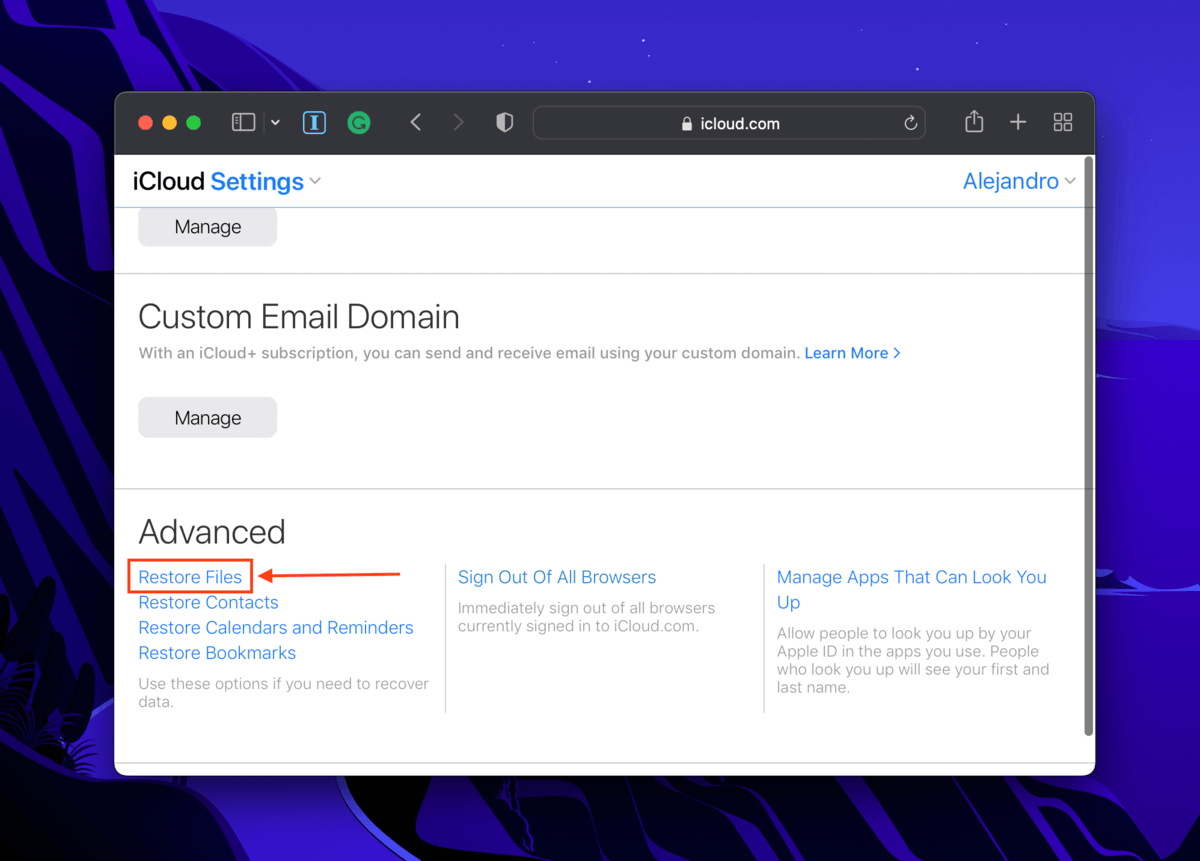Close the Safari window
Image resolution: width=1200 pixels, height=861 pixels.
coord(145,123)
